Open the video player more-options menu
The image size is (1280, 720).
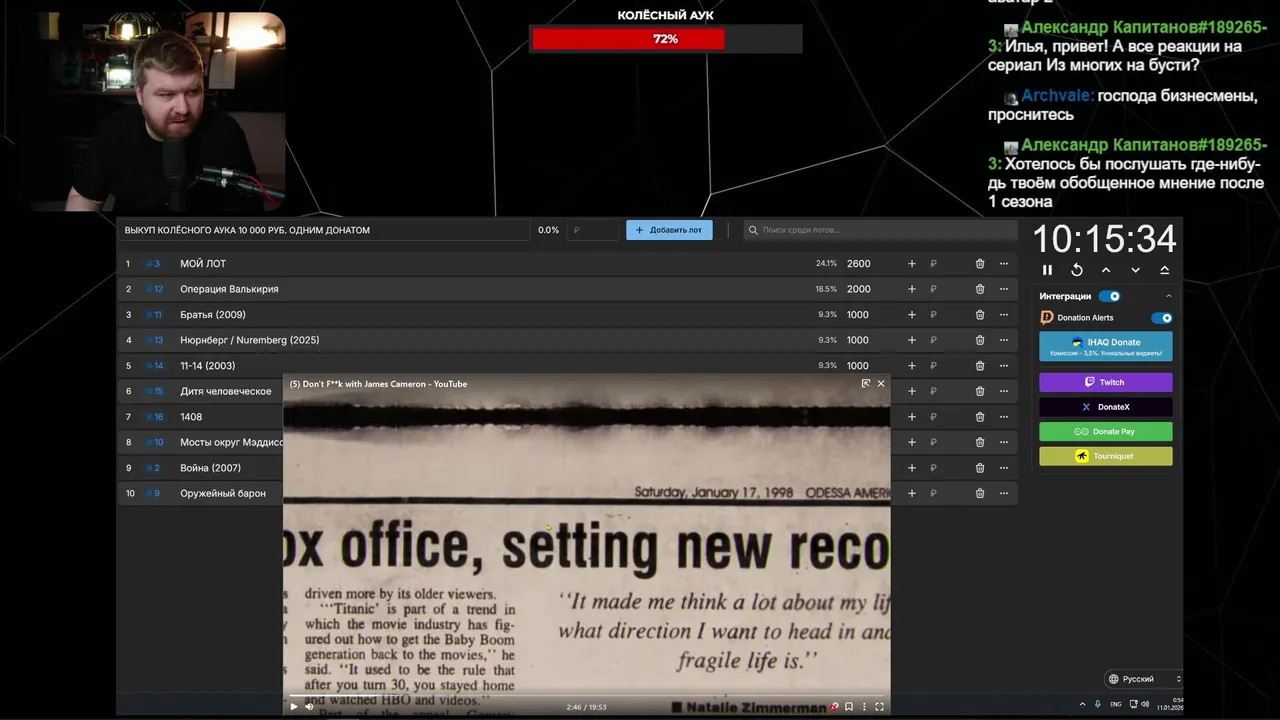pyautogui.click(x=864, y=706)
